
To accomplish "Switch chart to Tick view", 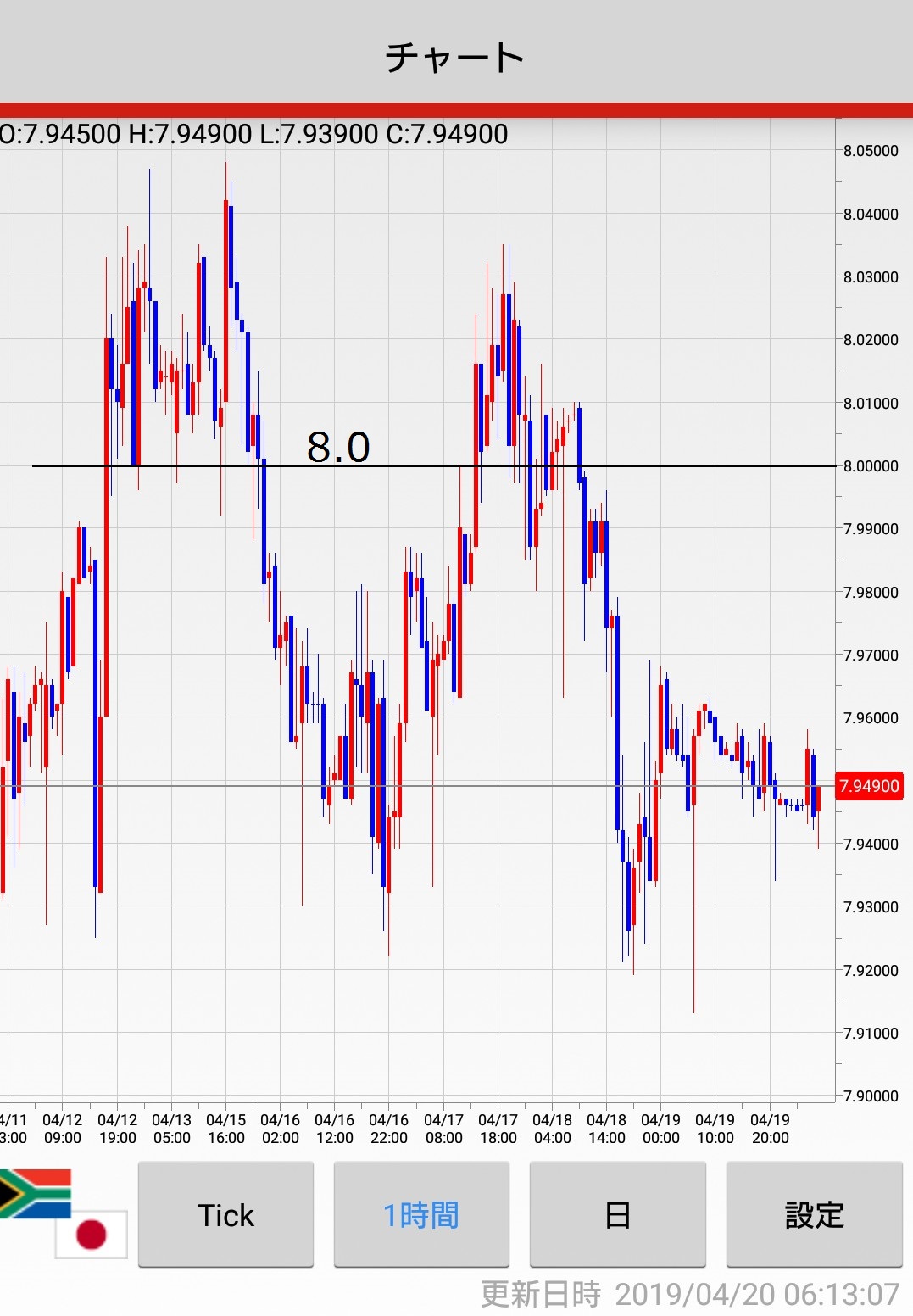I will (x=225, y=1215).
